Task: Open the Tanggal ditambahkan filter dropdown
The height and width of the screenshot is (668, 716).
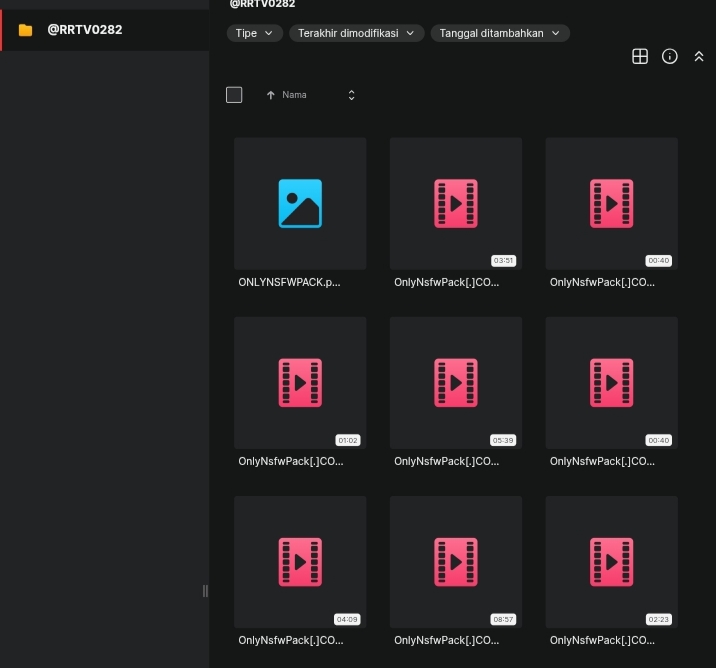Action: [x=500, y=33]
